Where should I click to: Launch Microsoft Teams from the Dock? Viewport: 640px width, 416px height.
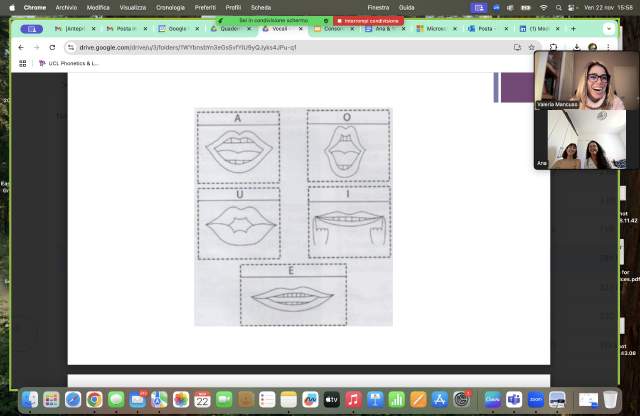(514, 400)
